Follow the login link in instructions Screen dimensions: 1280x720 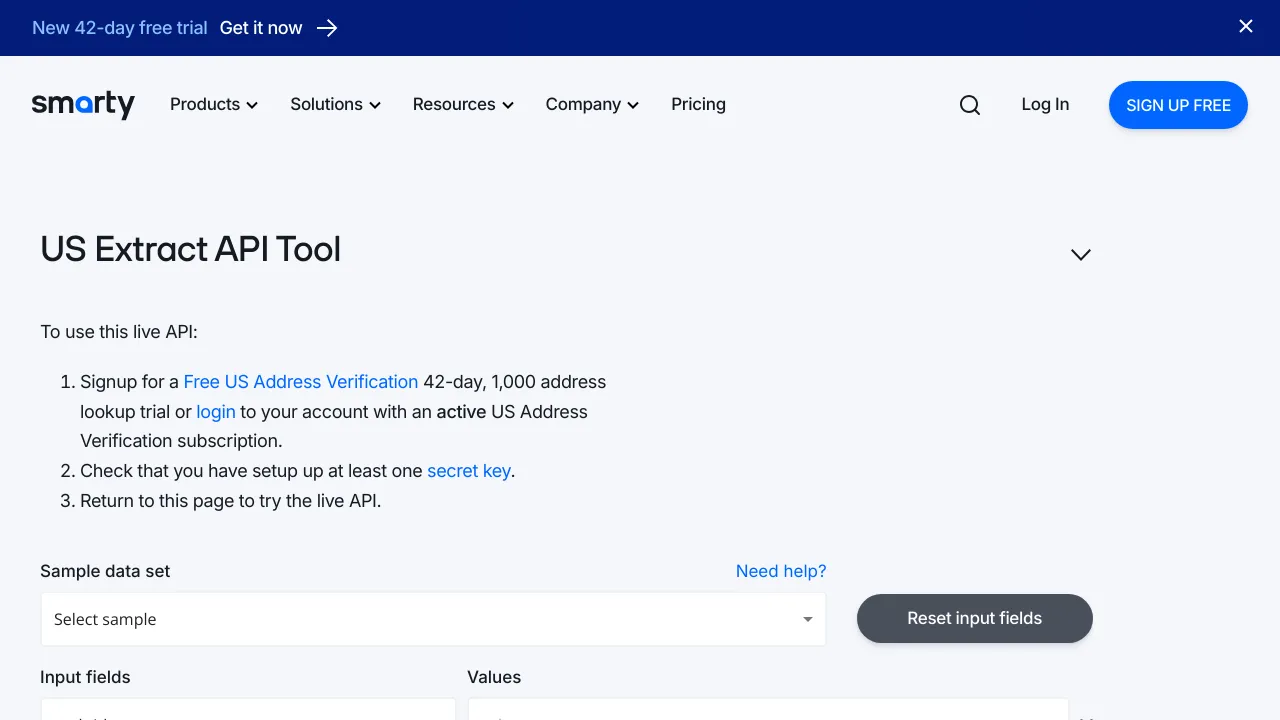pyautogui.click(x=216, y=412)
